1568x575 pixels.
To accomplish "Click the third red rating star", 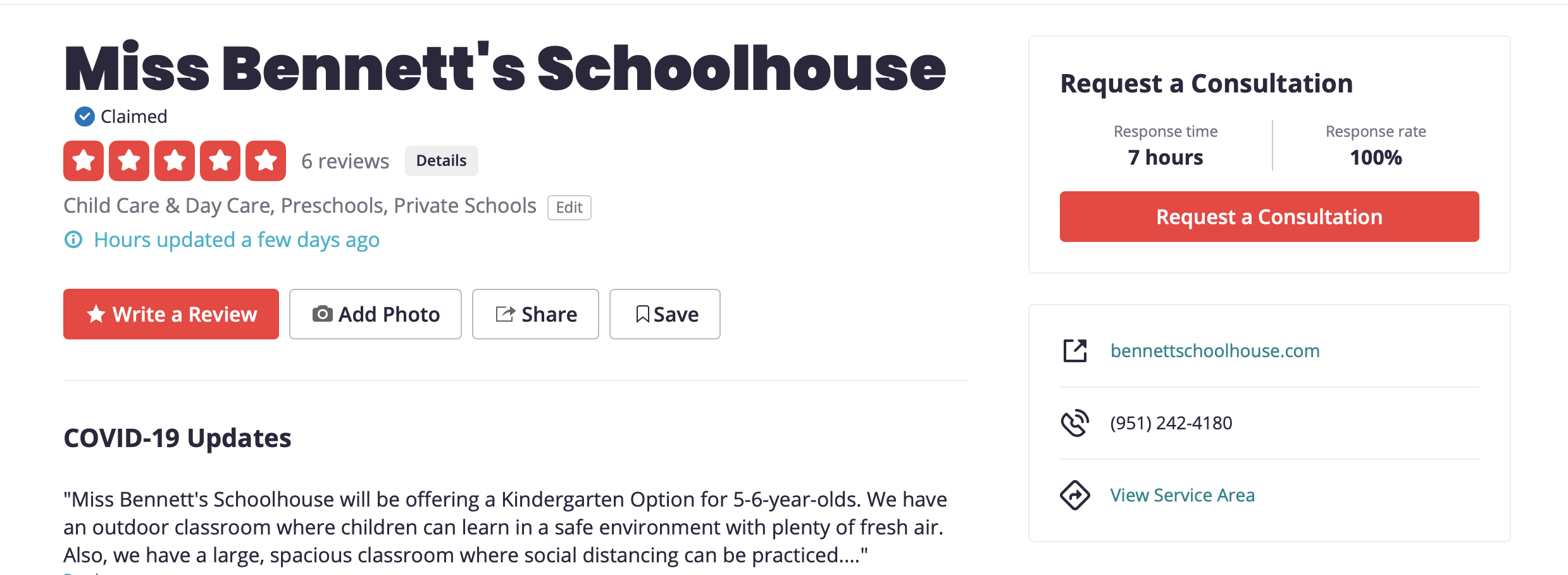I will point(175,161).
